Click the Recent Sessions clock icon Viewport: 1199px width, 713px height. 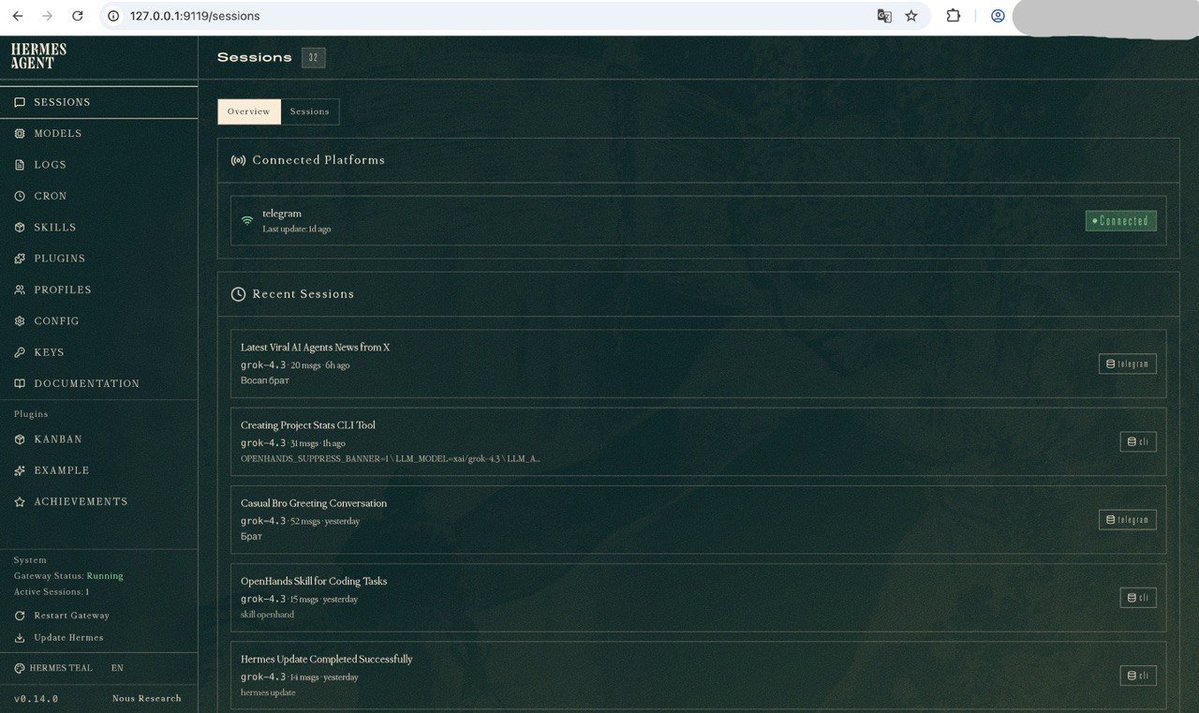[239, 295]
